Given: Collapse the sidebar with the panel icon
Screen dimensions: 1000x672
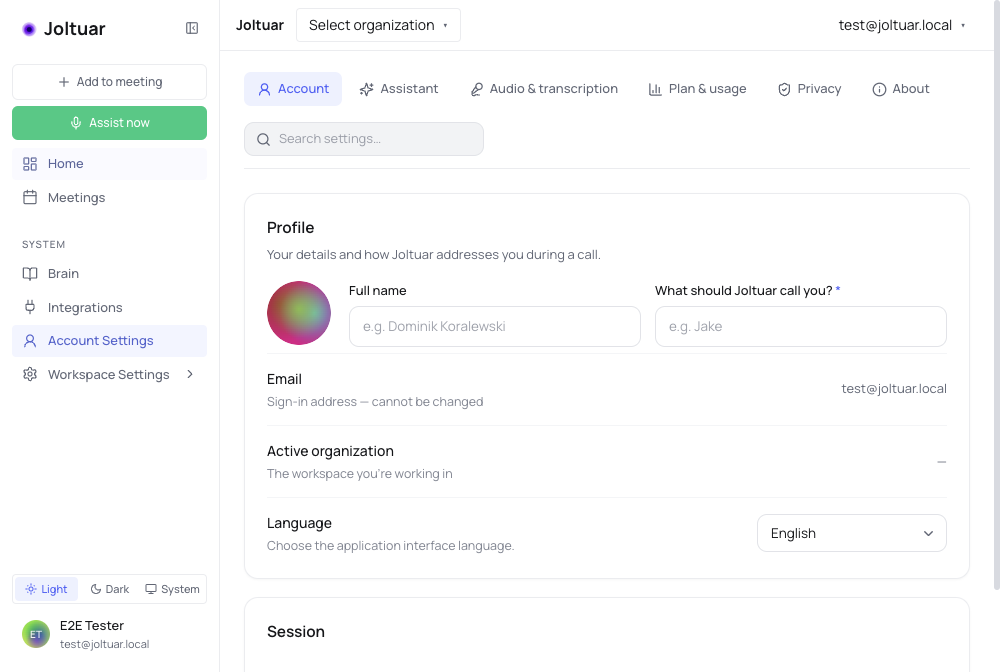Looking at the screenshot, I should pyautogui.click(x=192, y=28).
